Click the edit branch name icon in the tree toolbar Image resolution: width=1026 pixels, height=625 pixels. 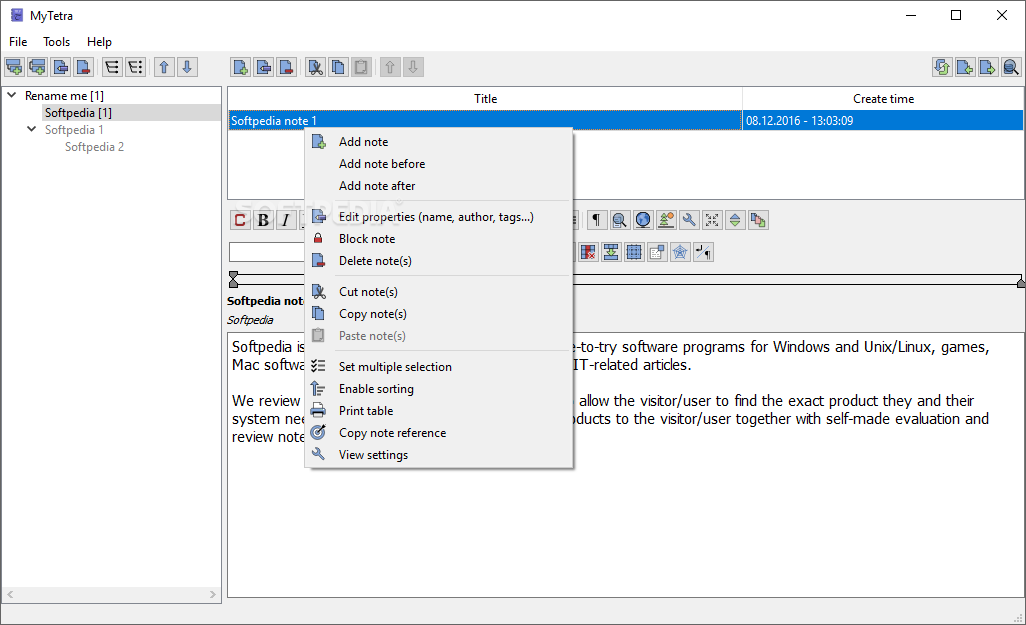60,67
